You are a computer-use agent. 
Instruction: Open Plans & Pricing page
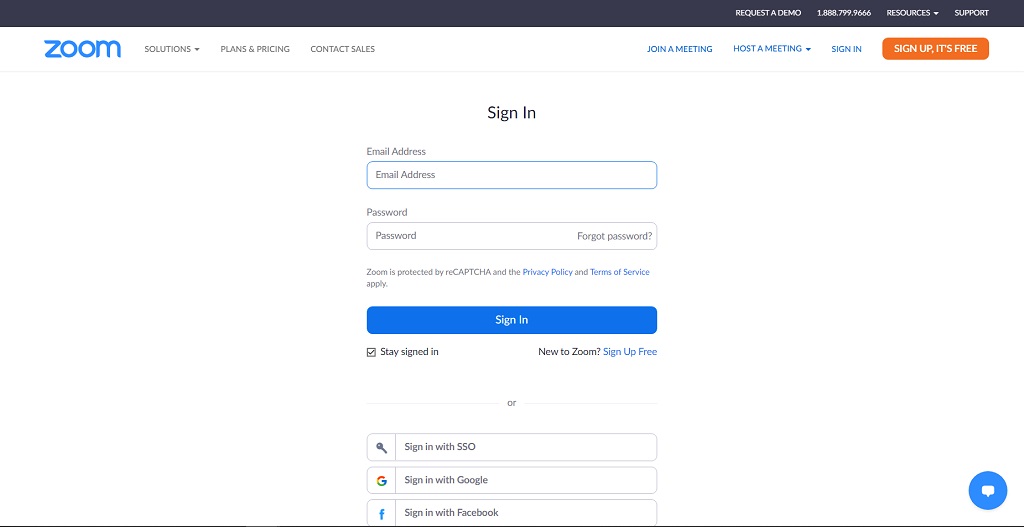point(255,49)
